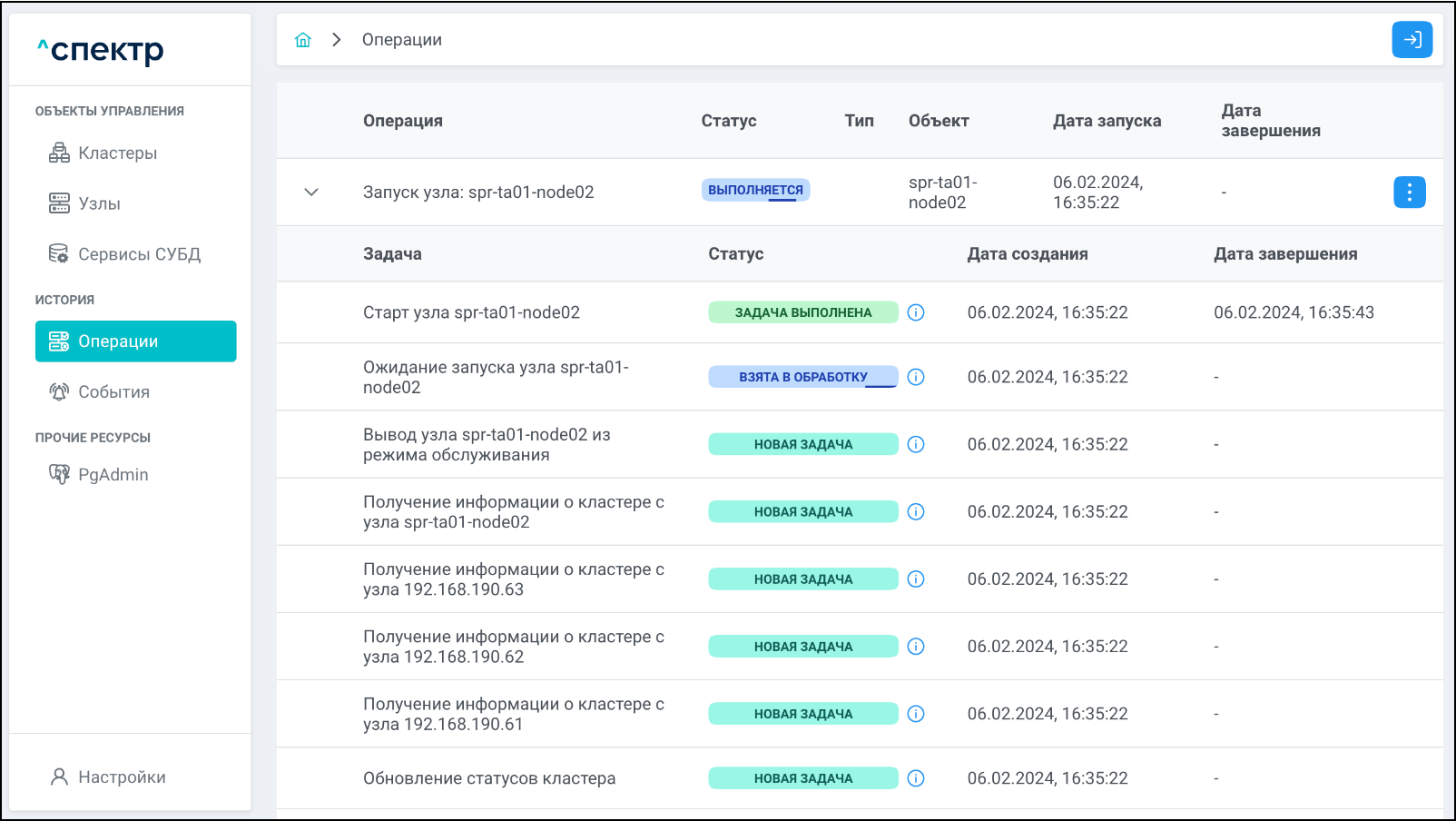Open Кластеры in the sidebar
This screenshot has height=821, width=1456.
117,153
